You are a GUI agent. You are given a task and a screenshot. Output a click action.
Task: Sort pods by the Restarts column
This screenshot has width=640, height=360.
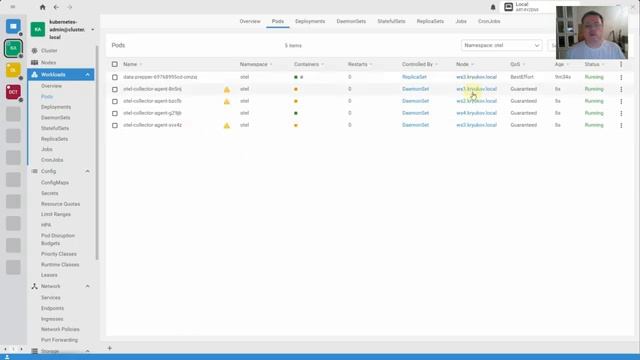(358, 64)
